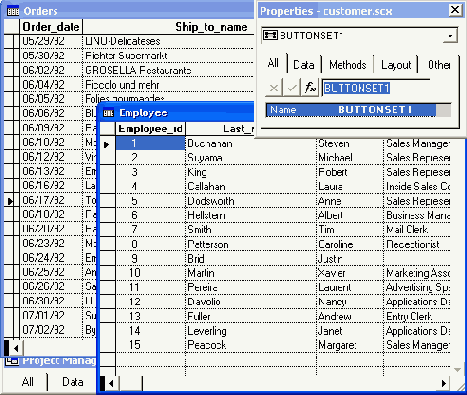
Task: Click the Orders window title bar
Action: [x=129, y=11]
